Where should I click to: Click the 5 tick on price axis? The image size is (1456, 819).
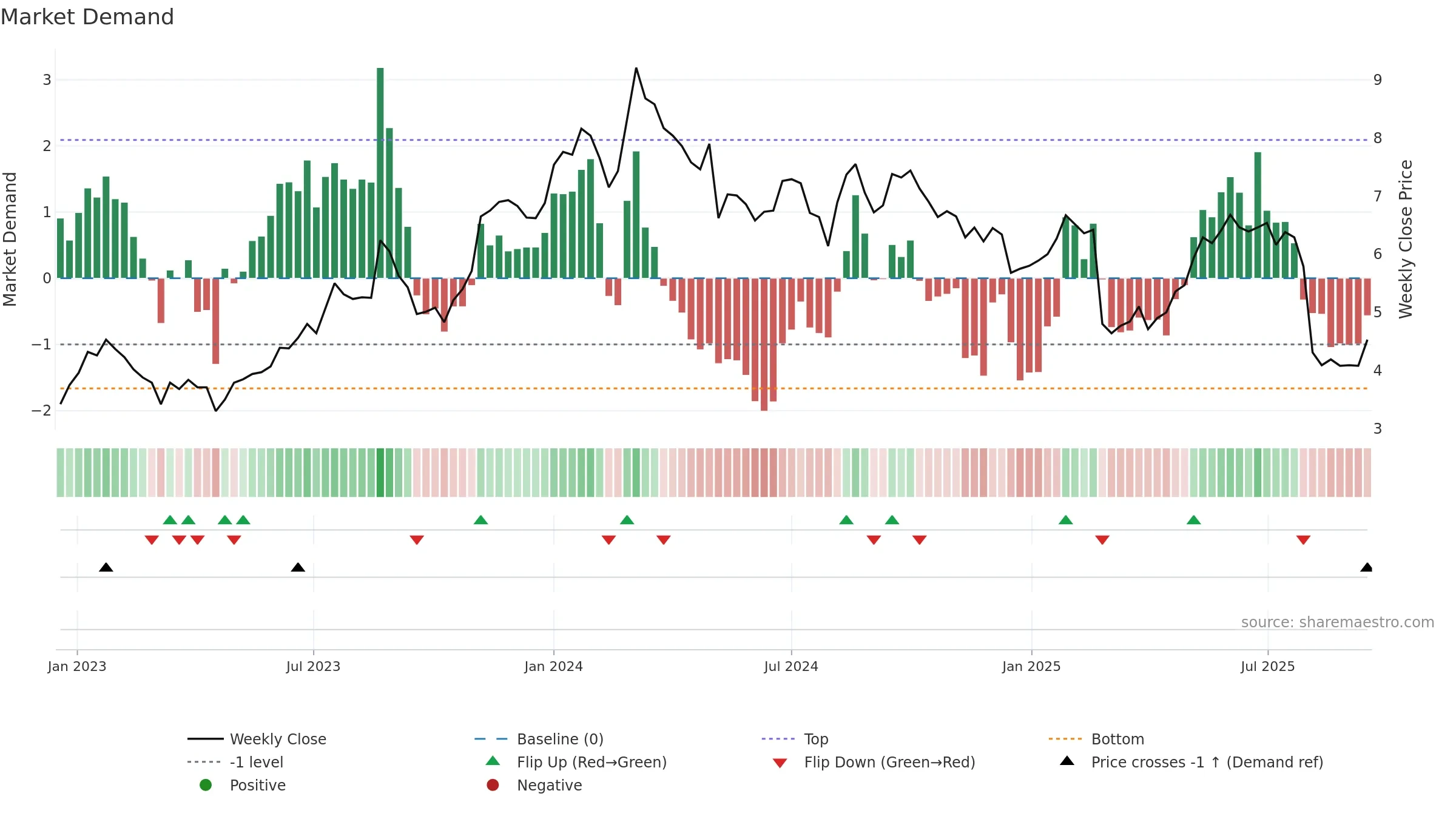[x=1378, y=312]
